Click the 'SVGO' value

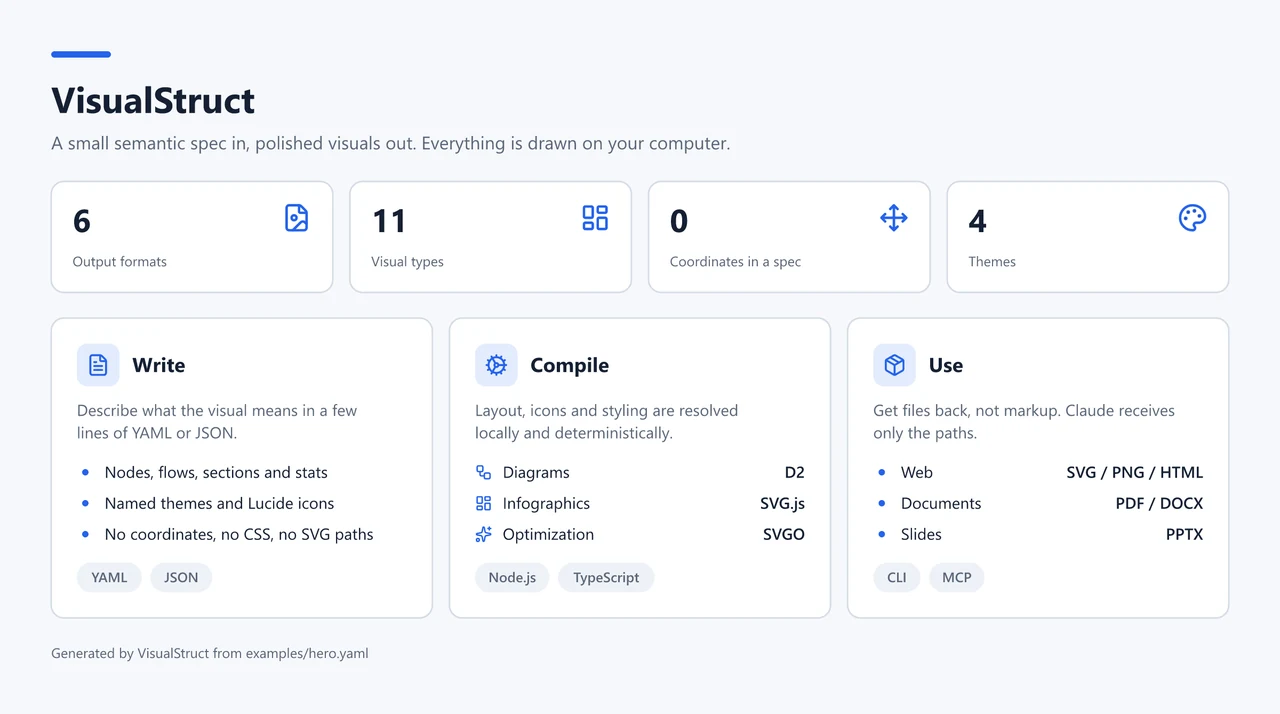click(784, 535)
